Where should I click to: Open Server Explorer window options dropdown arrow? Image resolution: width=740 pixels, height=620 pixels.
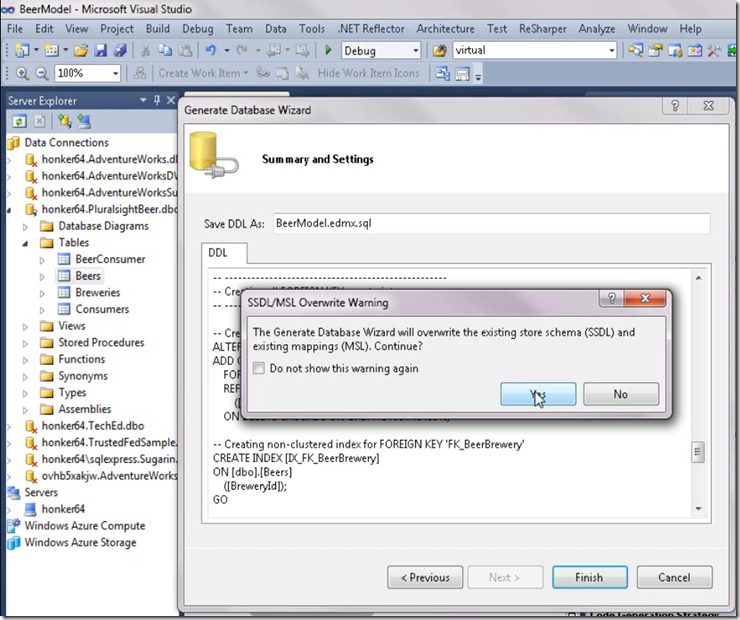point(143,100)
